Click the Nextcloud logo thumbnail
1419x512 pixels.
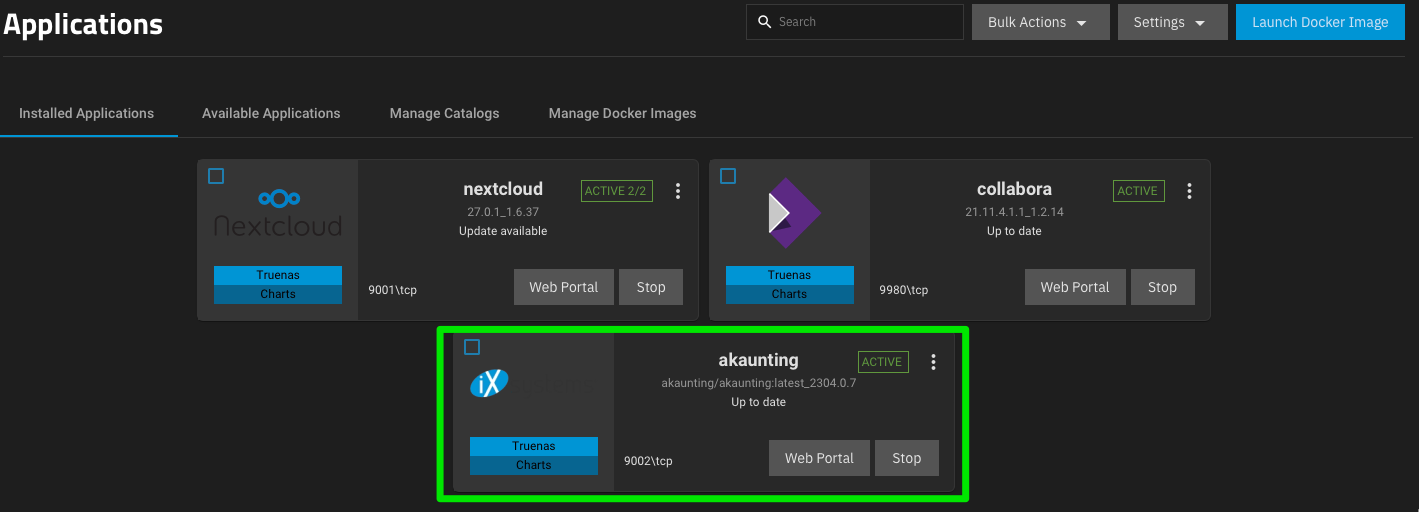coord(278,213)
